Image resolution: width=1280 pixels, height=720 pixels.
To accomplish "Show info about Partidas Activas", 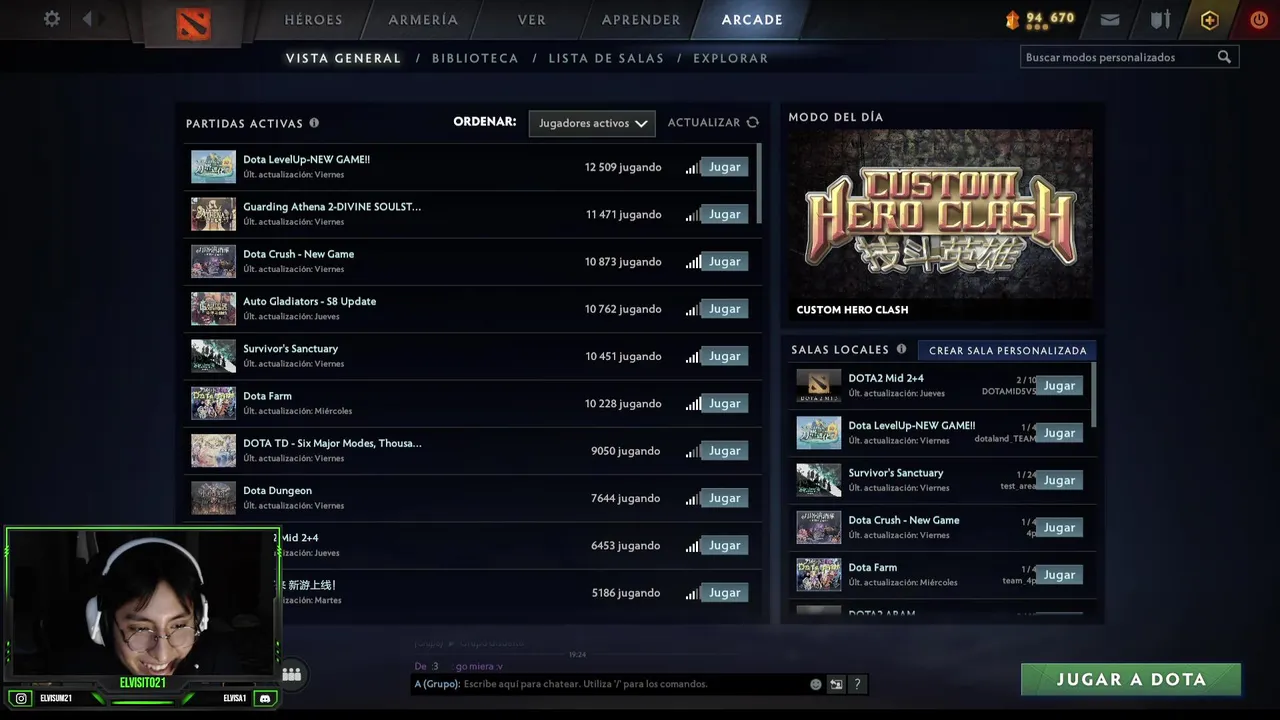I will (x=314, y=123).
